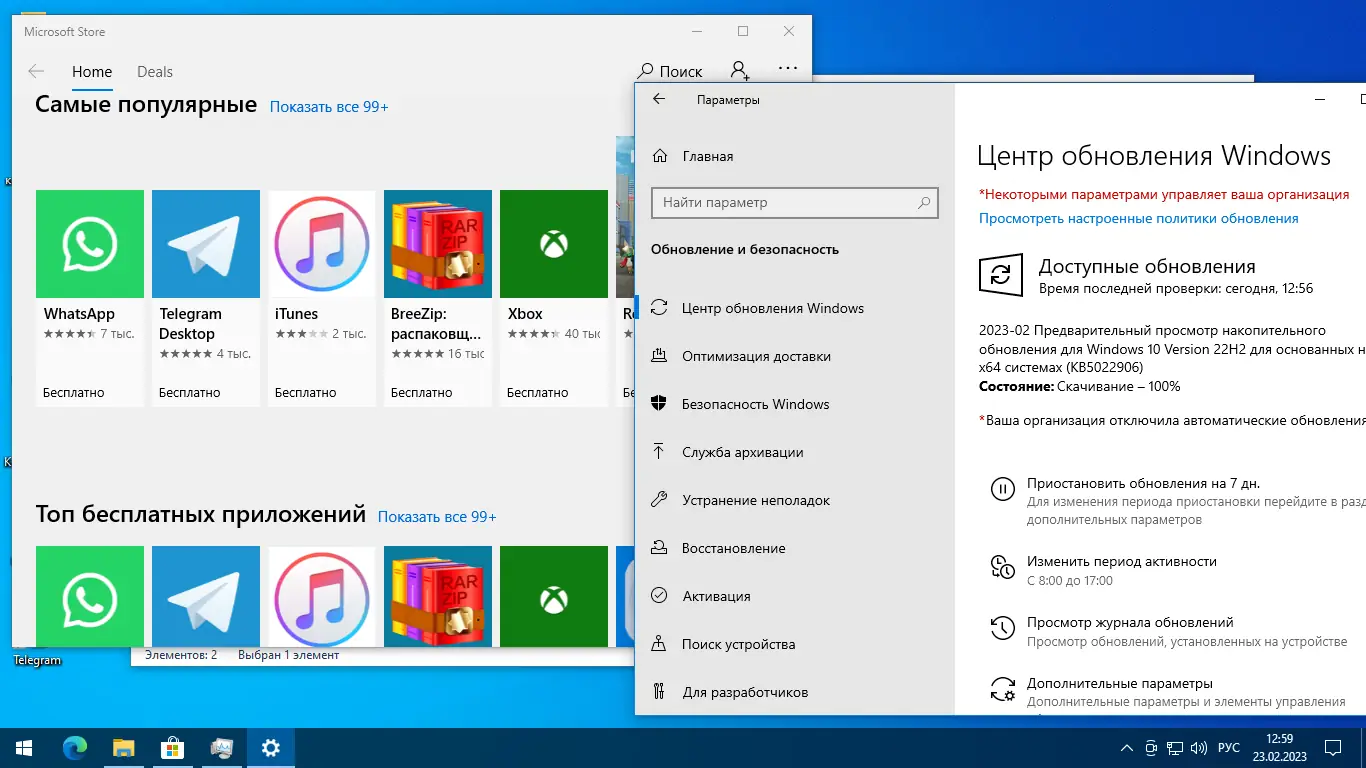Switch to Microsoft Store taskbar button
The height and width of the screenshot is (768, 1366).
click(172, 747)
